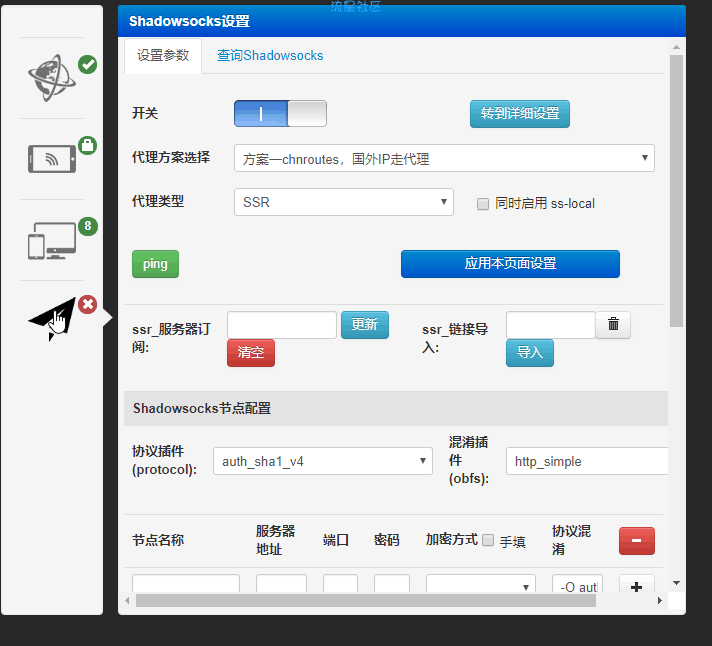Click the plus add node button

pyautogui.click(x=637, y=586)
